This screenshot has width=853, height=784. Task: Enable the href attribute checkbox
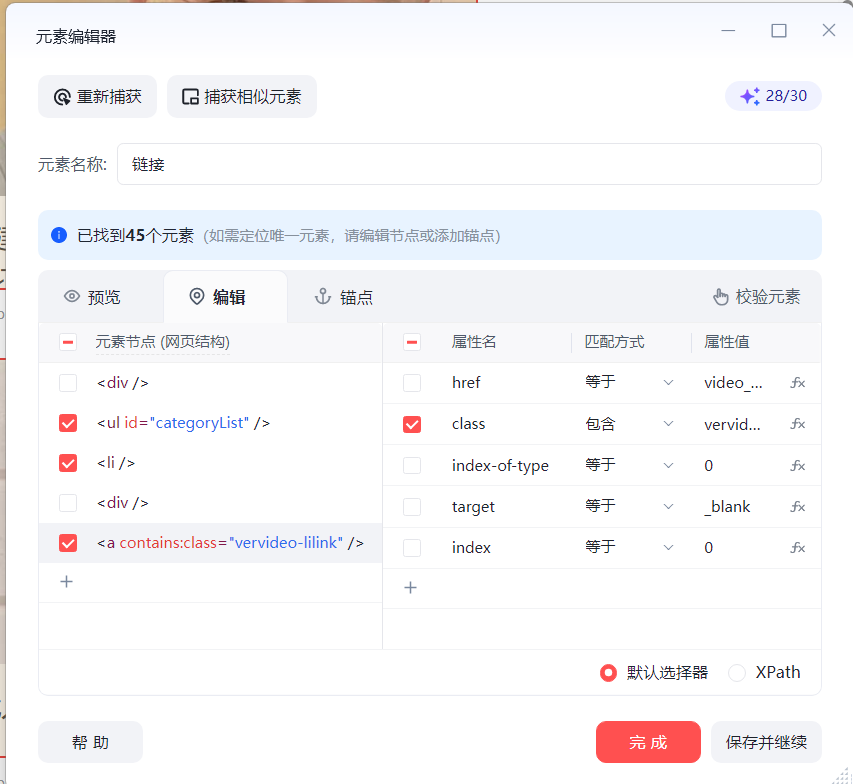[x=412, y=383]
